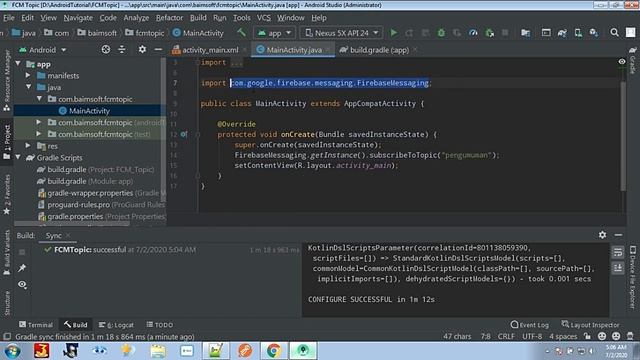Click MainActivity breadcrumb in navigation bar
Screen dimensions: 640x360
(198, 33)
